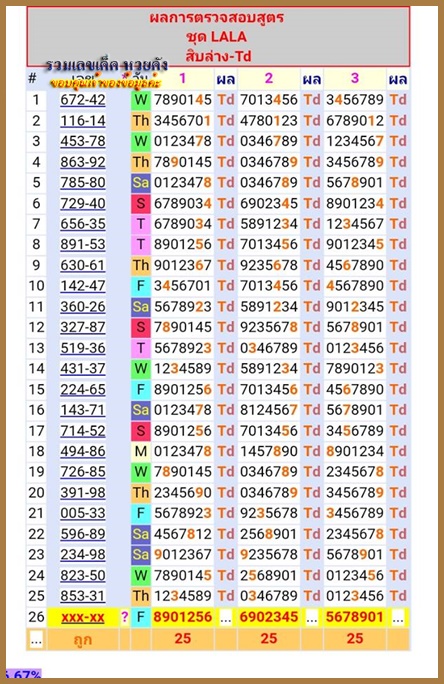Select column header 2 in magenta
The height and width of the screenshot is (684, 444).
pos(269,79)
